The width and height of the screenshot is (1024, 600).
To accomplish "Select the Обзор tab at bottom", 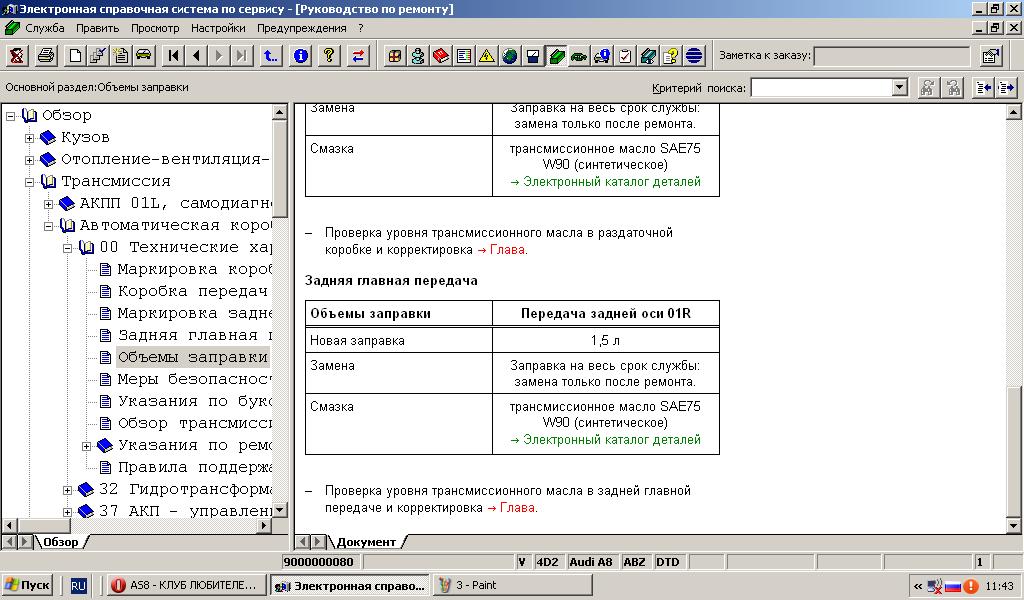I will (x=60, y=542).
